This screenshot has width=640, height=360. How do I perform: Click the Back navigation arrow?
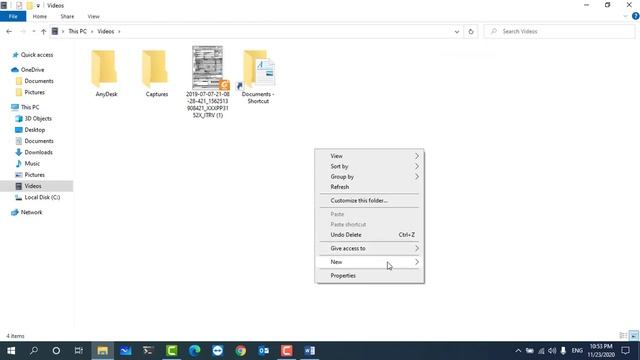[x=9, y=31]
